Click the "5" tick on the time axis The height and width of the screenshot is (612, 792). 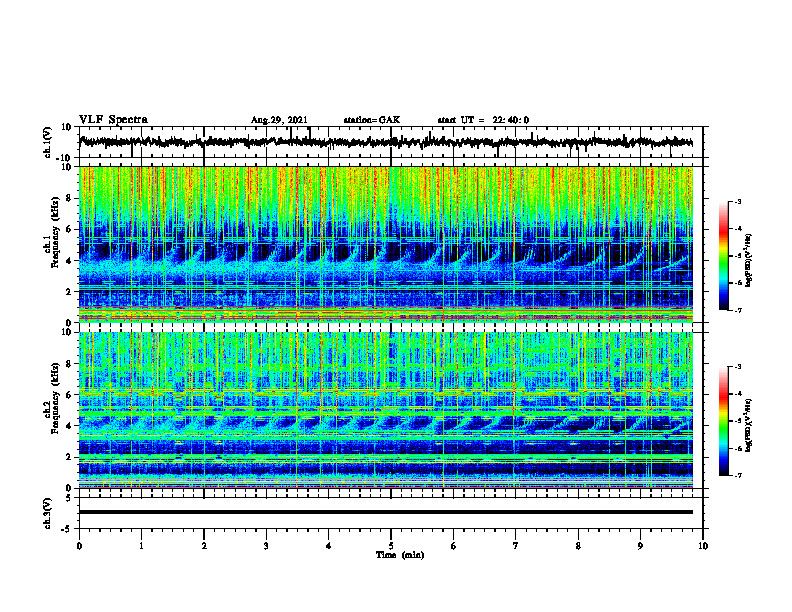391,546
